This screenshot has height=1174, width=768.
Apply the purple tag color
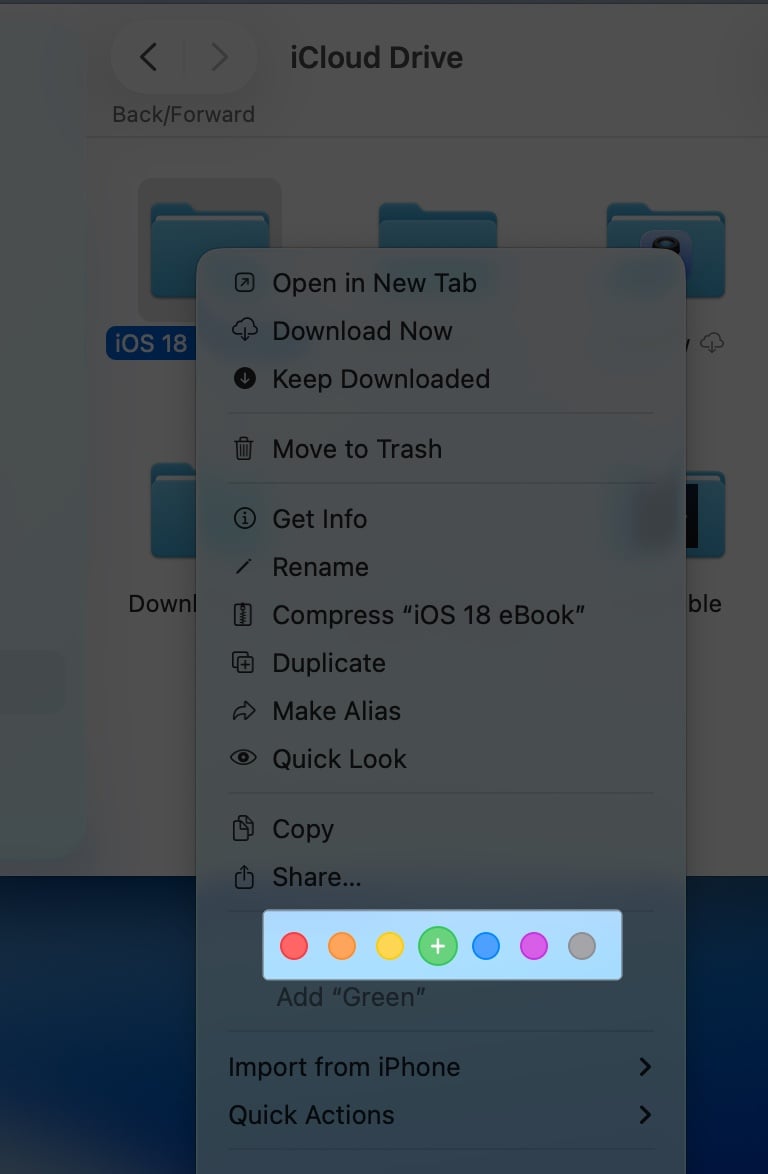coord(534,946)
